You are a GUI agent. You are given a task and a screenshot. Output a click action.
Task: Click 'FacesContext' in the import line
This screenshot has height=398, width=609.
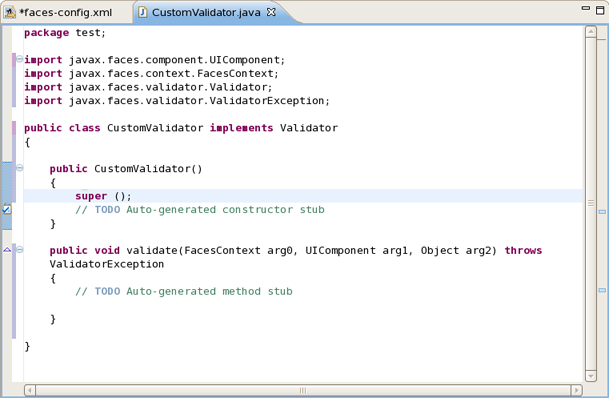click(235, 73)
